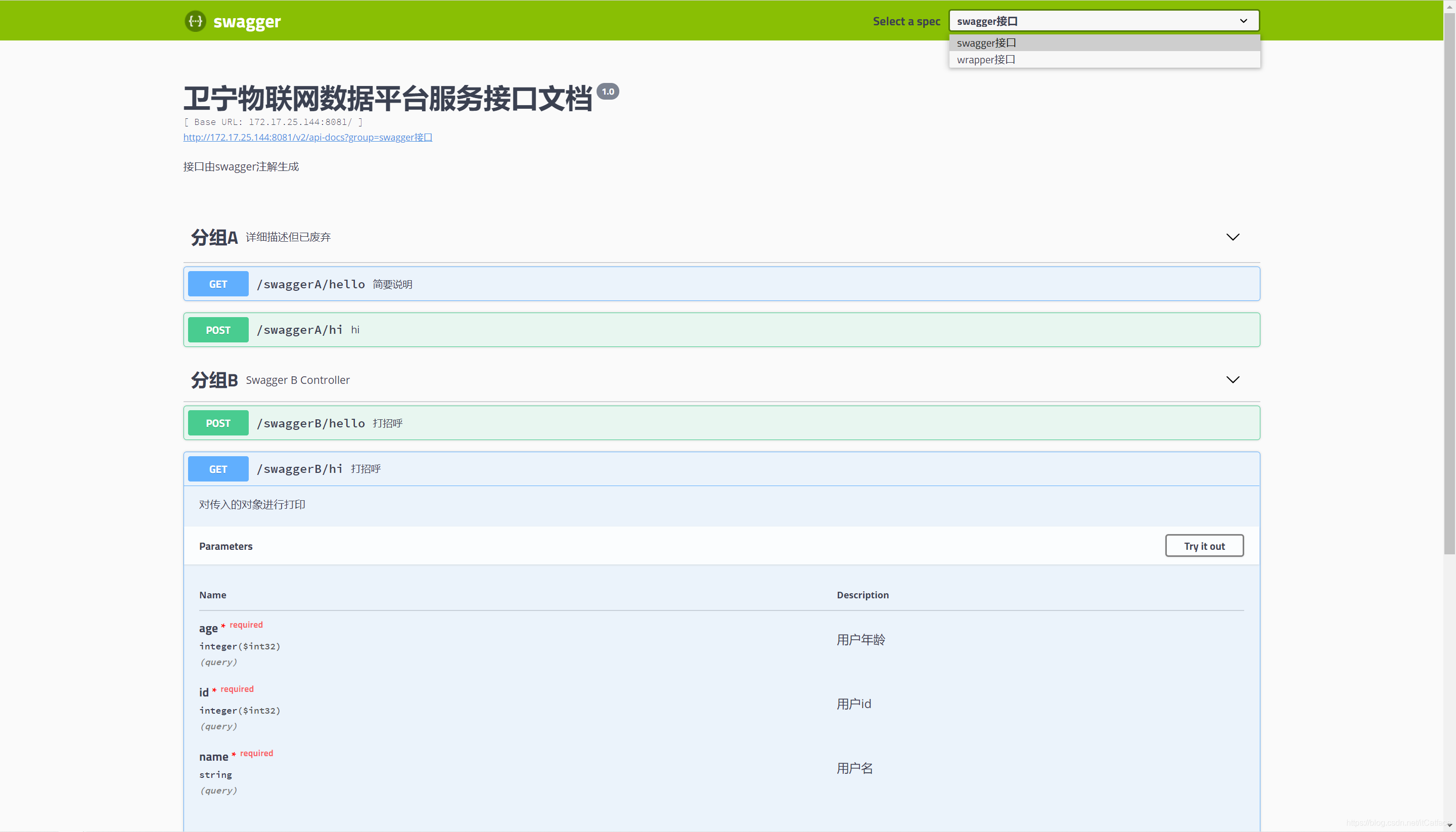The image size is (1456, 832).
Task: Click the /swaggerA/hello path text
Action: (x=311, y=284)
